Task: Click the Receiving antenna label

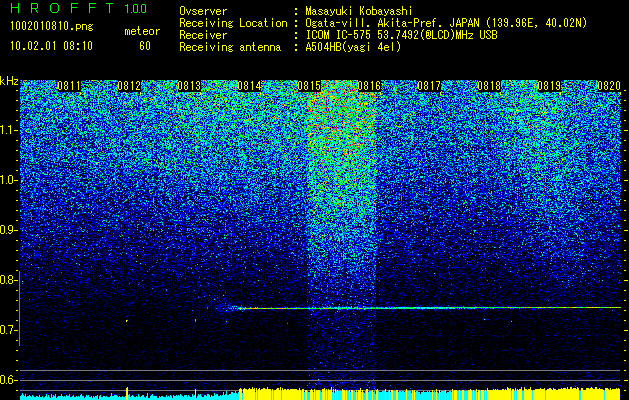Action: coord(230,47)
